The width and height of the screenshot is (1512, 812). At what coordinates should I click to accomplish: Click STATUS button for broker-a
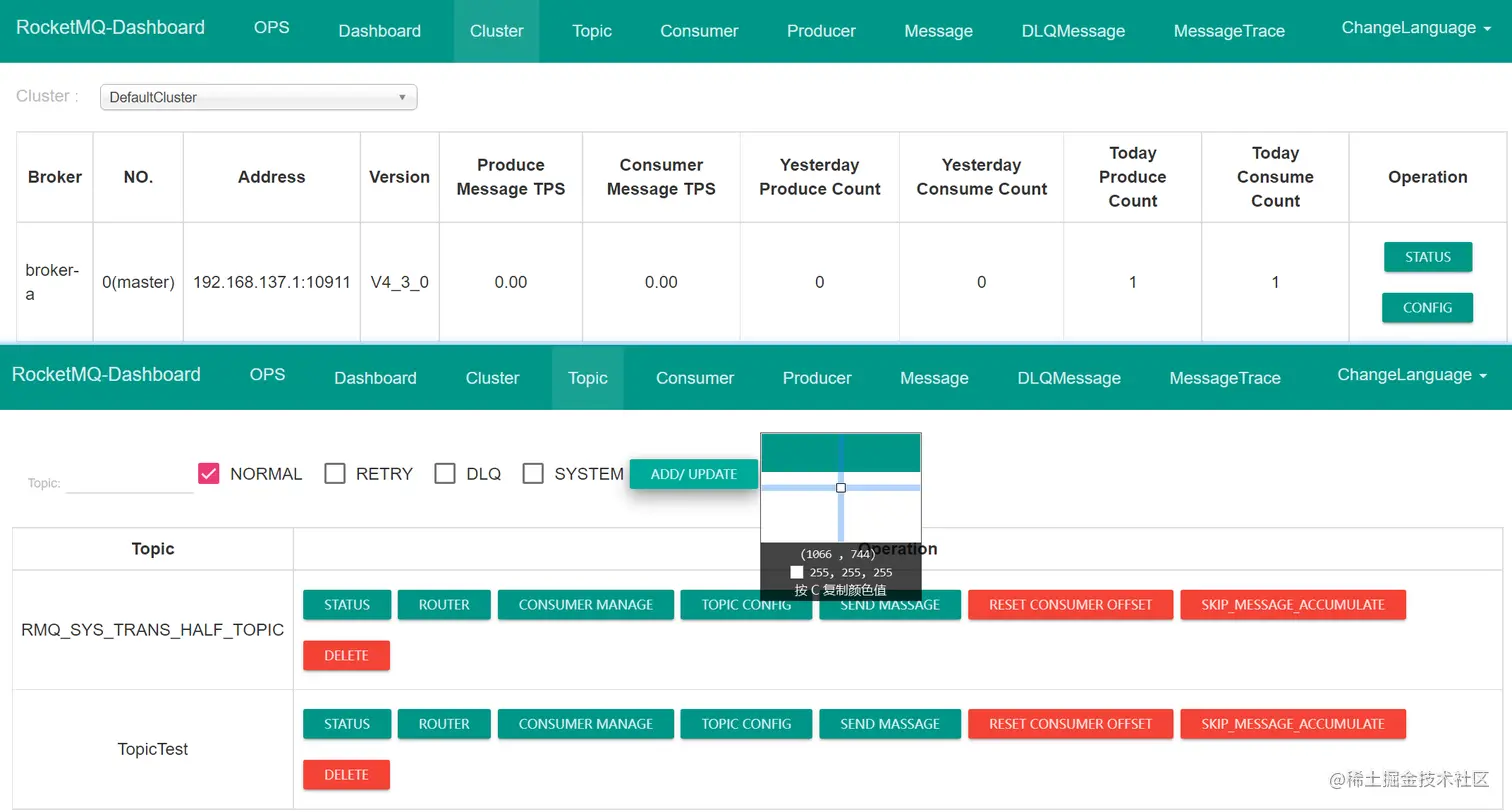pos(1428,257)
